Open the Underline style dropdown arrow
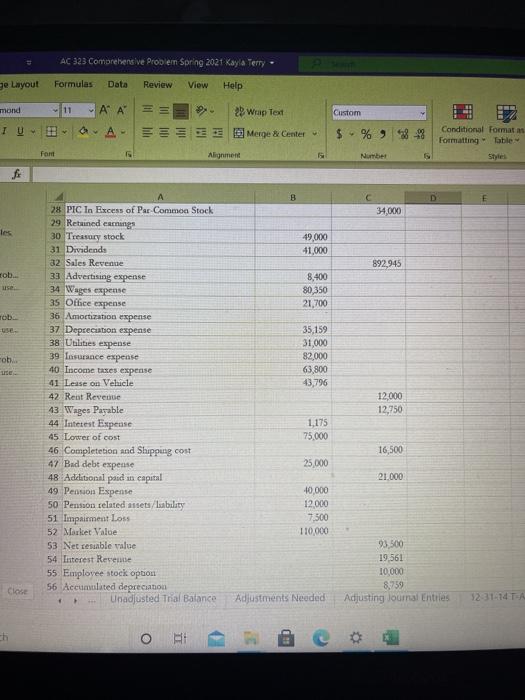 (x=32, y=132)
